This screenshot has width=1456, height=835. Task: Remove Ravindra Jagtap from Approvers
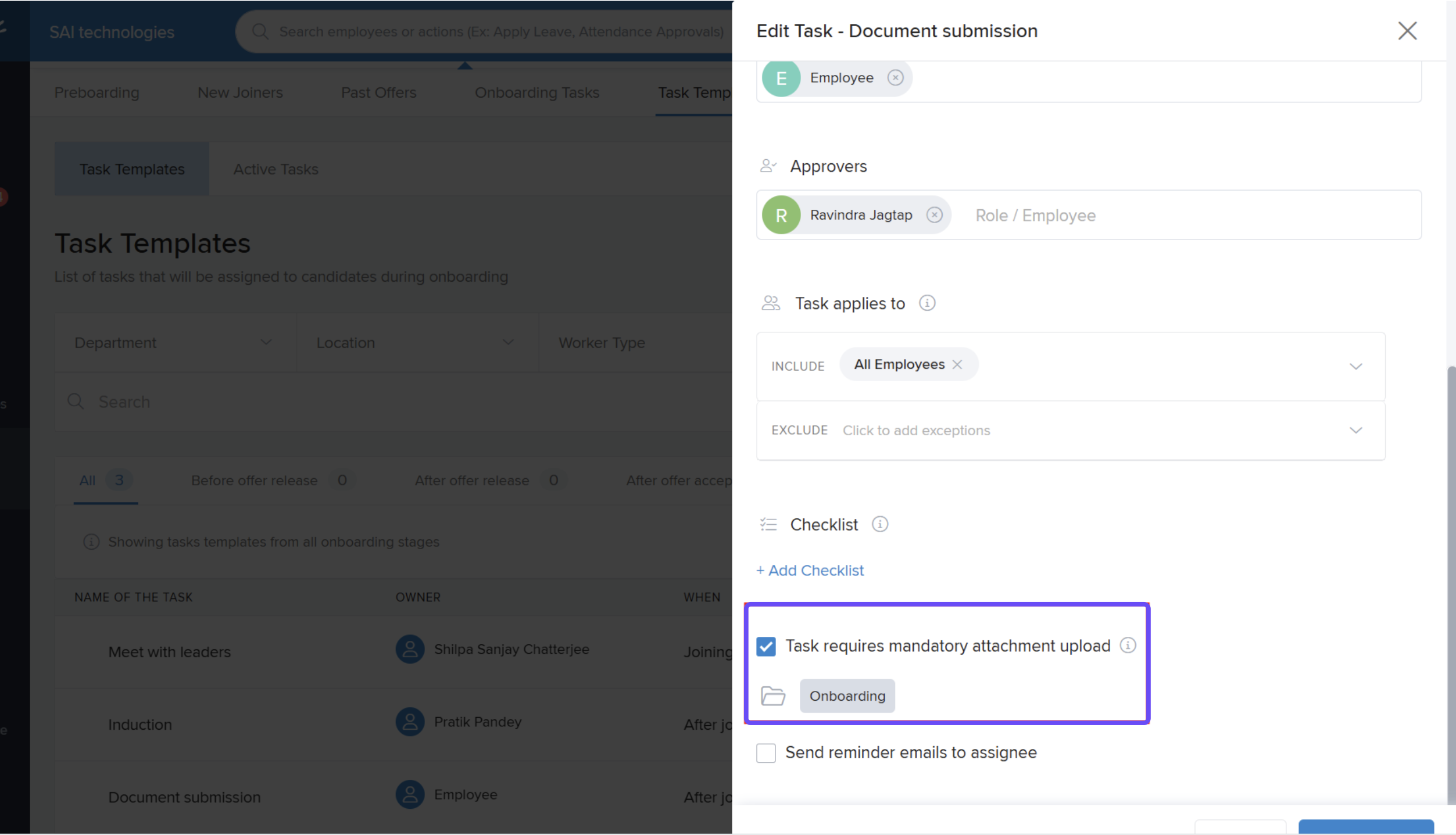click(934, 214)
